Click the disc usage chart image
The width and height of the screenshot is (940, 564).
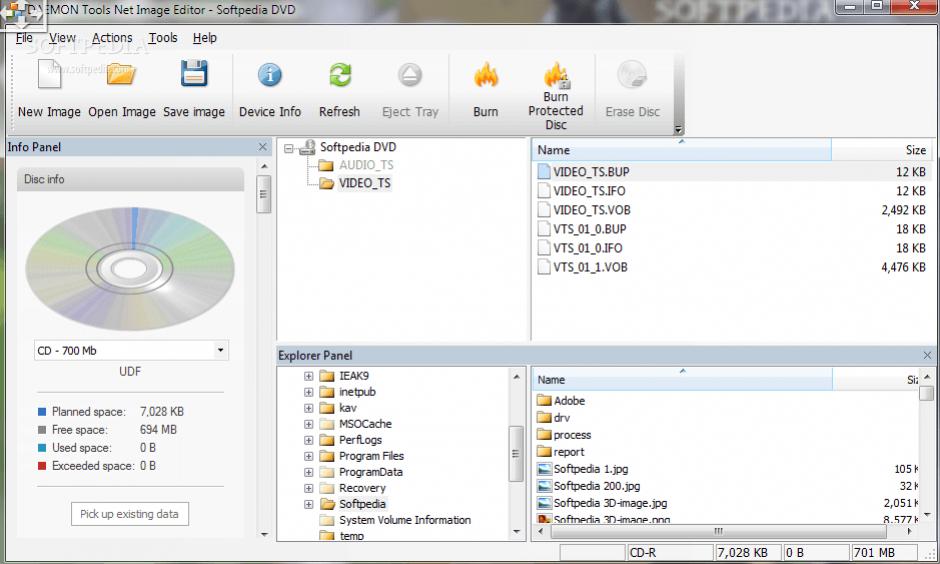129,269
